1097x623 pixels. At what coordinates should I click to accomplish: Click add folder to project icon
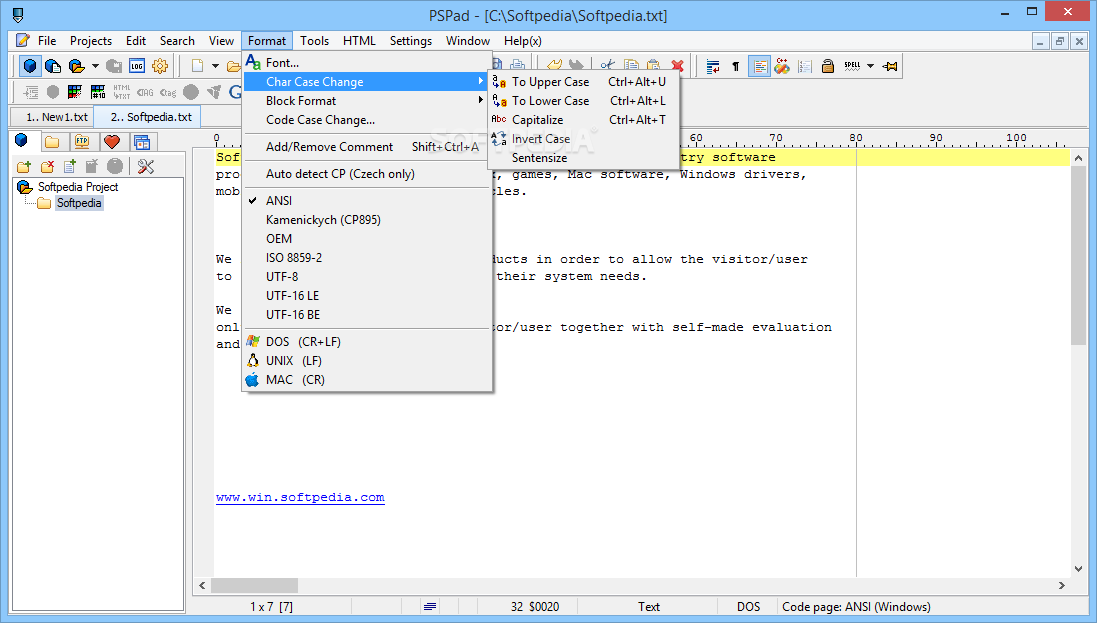[x=24, y=167]
